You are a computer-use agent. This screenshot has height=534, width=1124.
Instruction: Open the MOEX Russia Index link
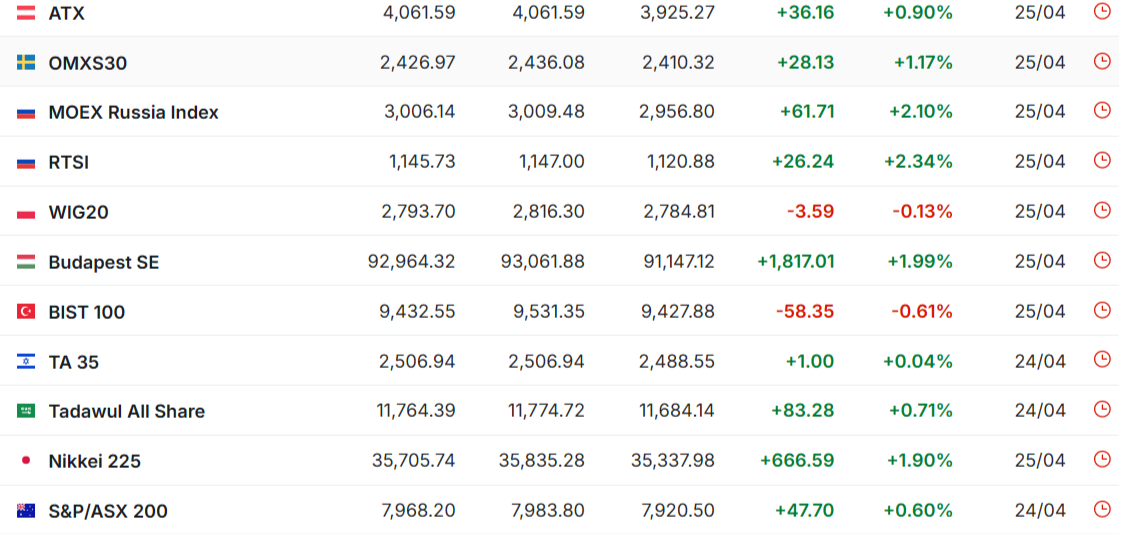coord(133,113)
